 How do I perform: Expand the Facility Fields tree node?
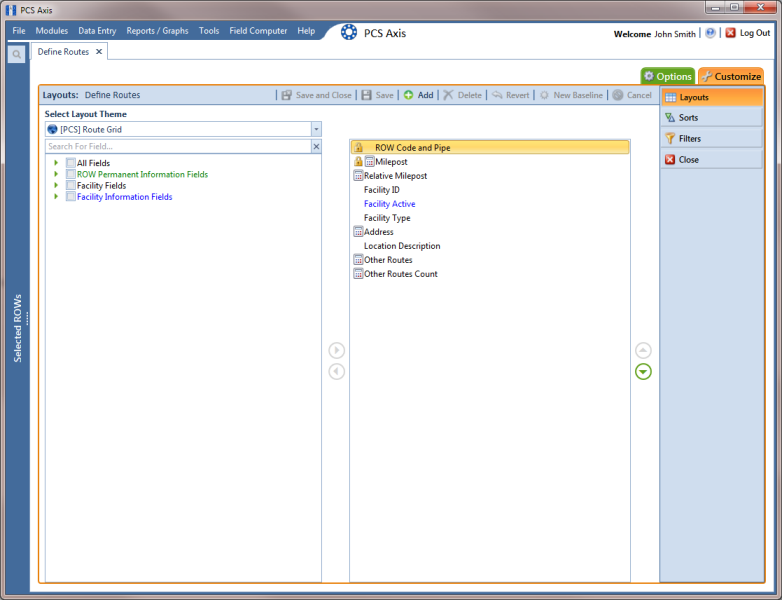pos(56,185)
